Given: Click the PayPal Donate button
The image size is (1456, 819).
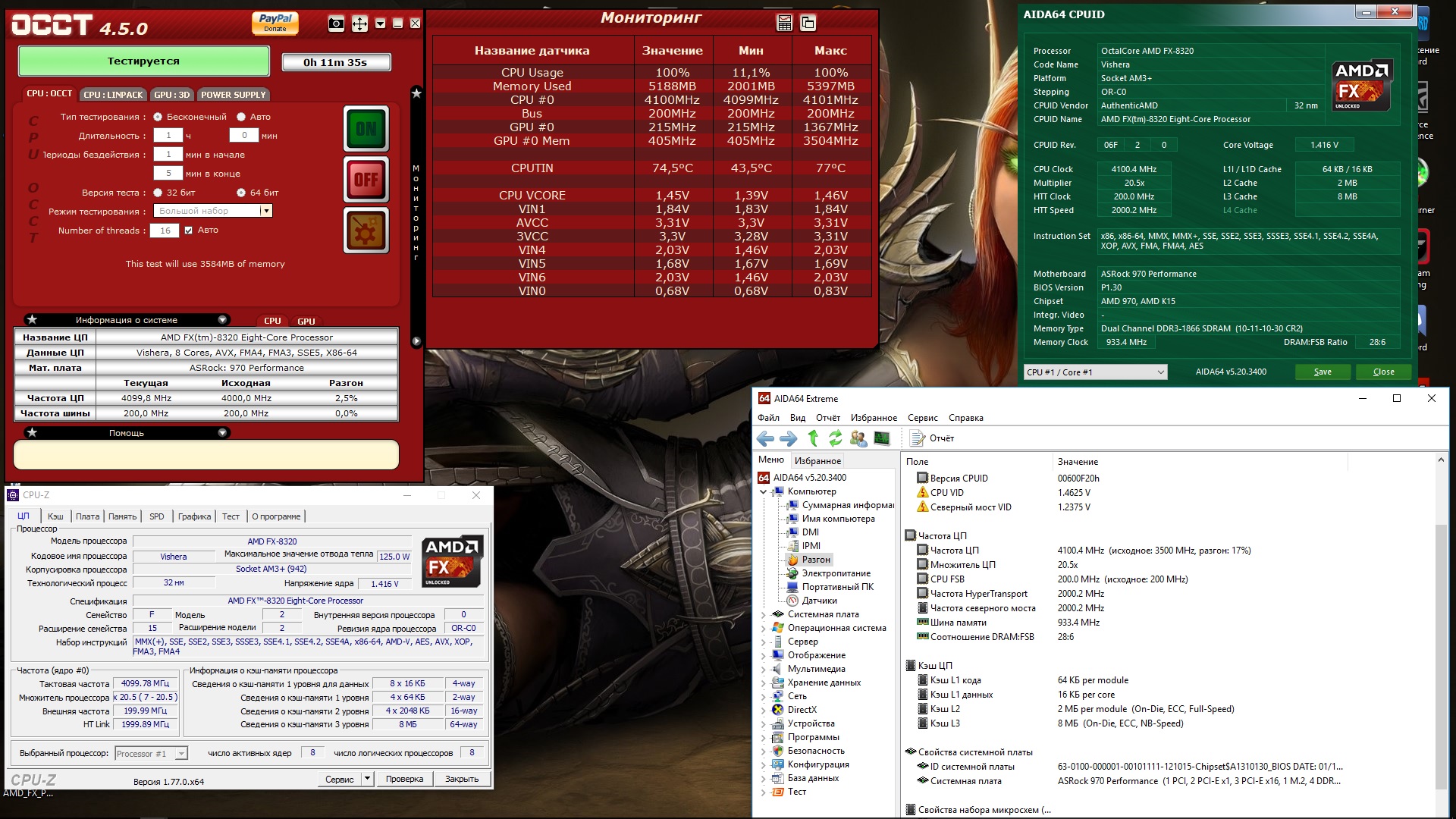Looking at the screenshot, I should (x=275, y=23).
